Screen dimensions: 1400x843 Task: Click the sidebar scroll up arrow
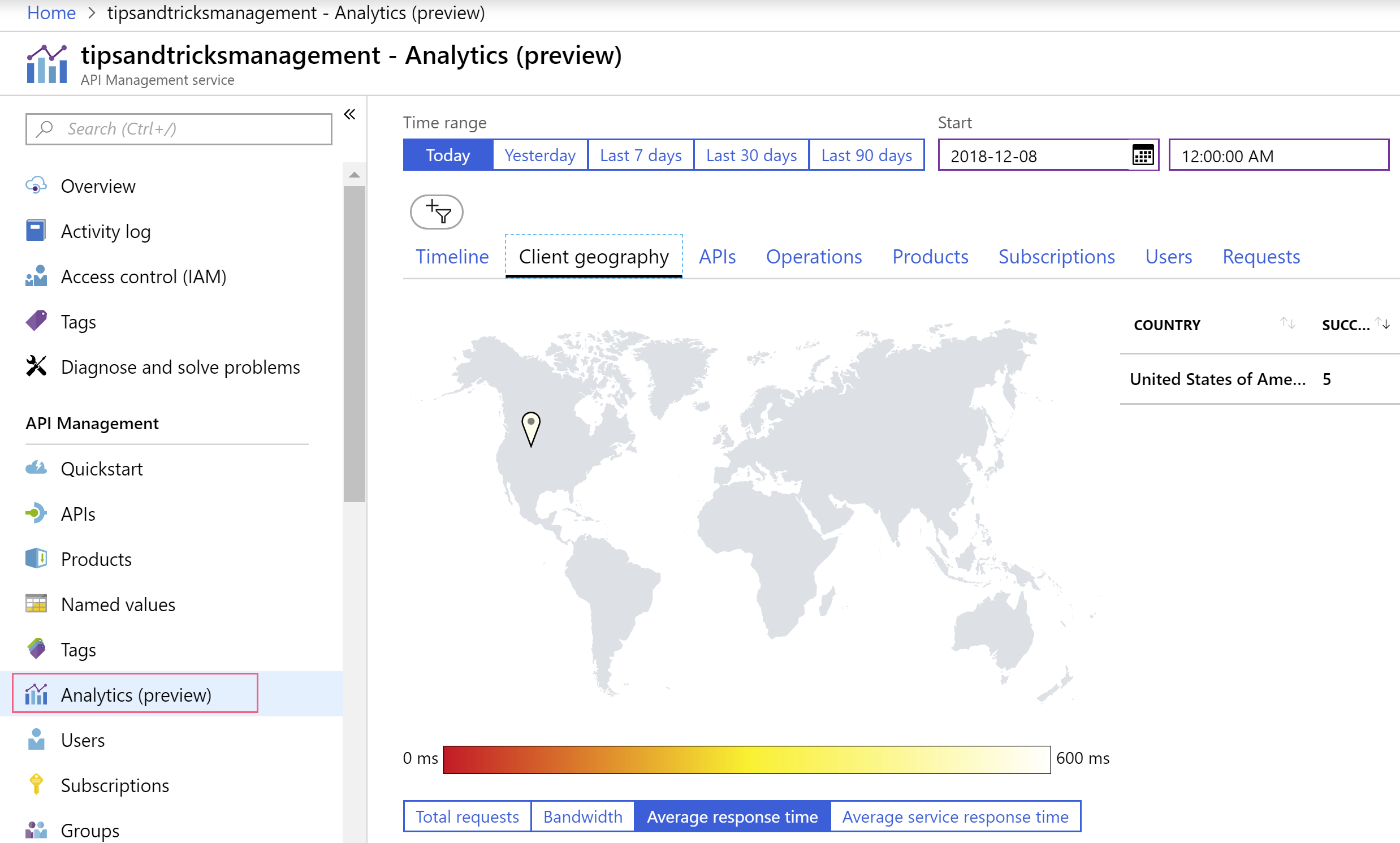click(355, 174)
